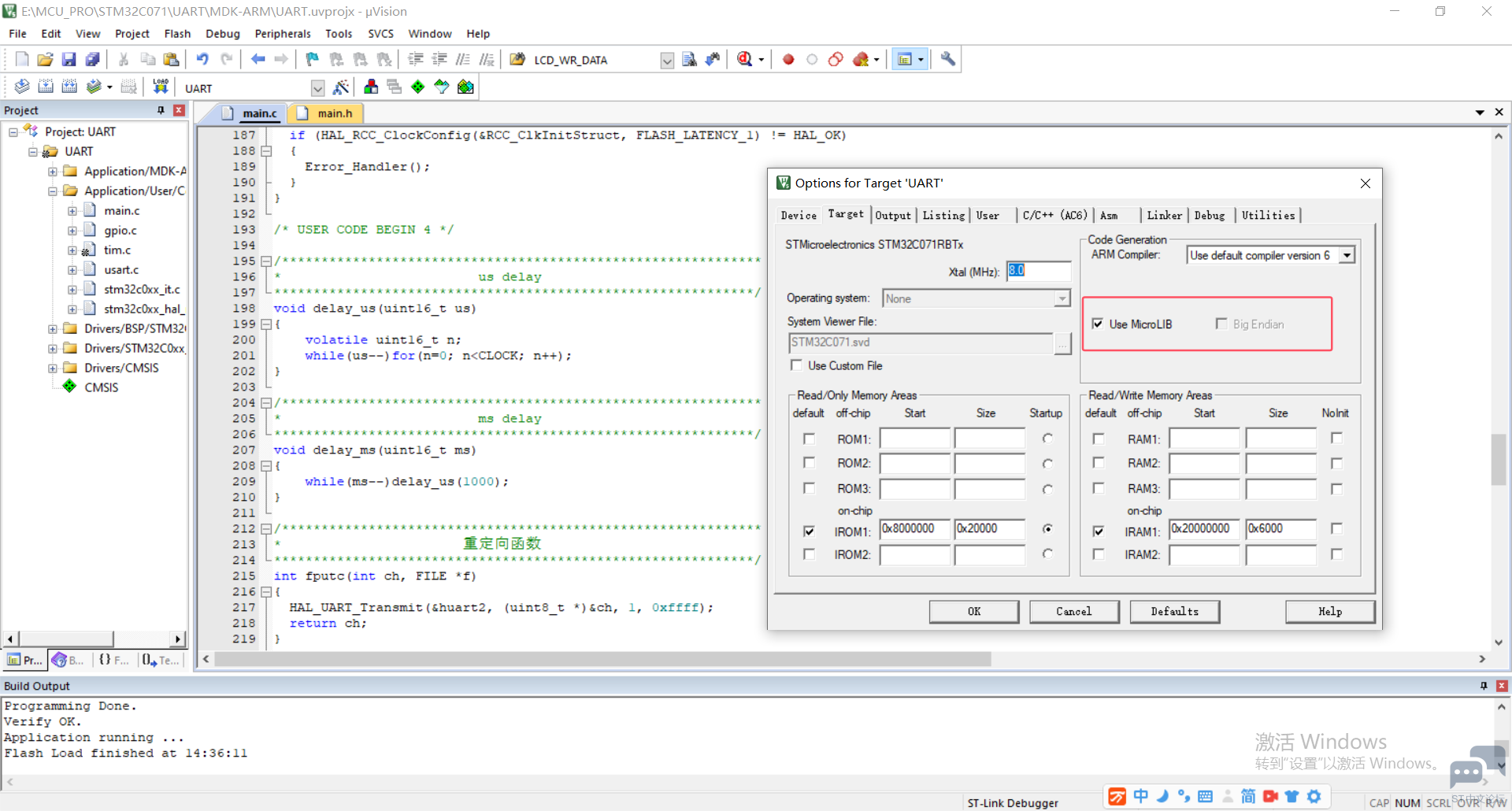1512x811 pixels.
Task: Uncheck the IROM1 default checkbox
Action: pyautogui.click(x=809, y=531)
